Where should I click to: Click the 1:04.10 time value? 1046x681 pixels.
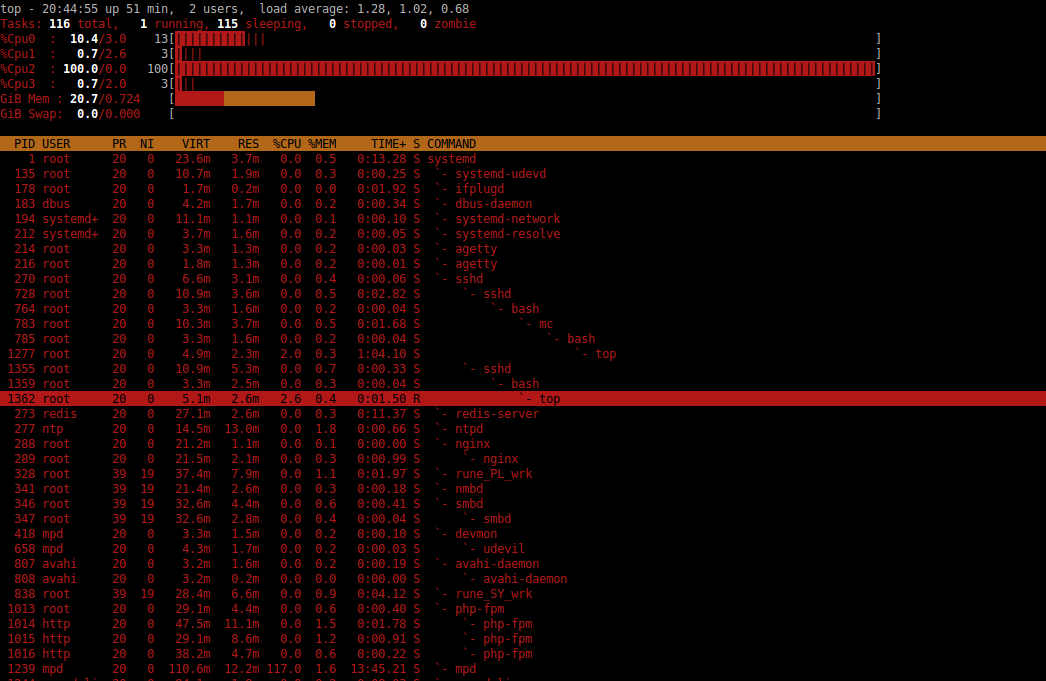[382, 354]
